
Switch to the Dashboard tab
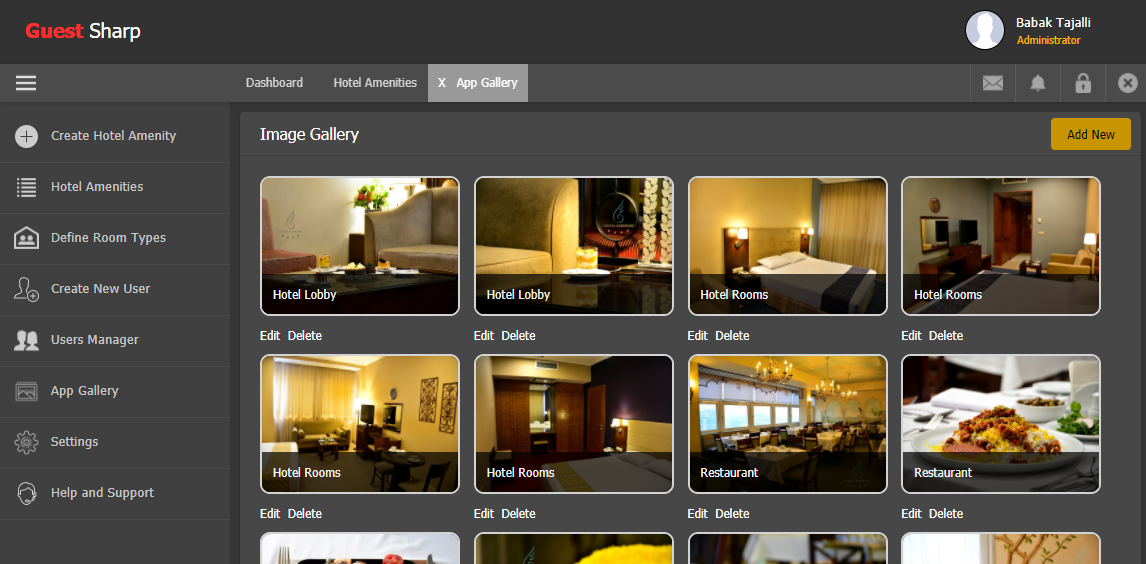click(274, 83)
